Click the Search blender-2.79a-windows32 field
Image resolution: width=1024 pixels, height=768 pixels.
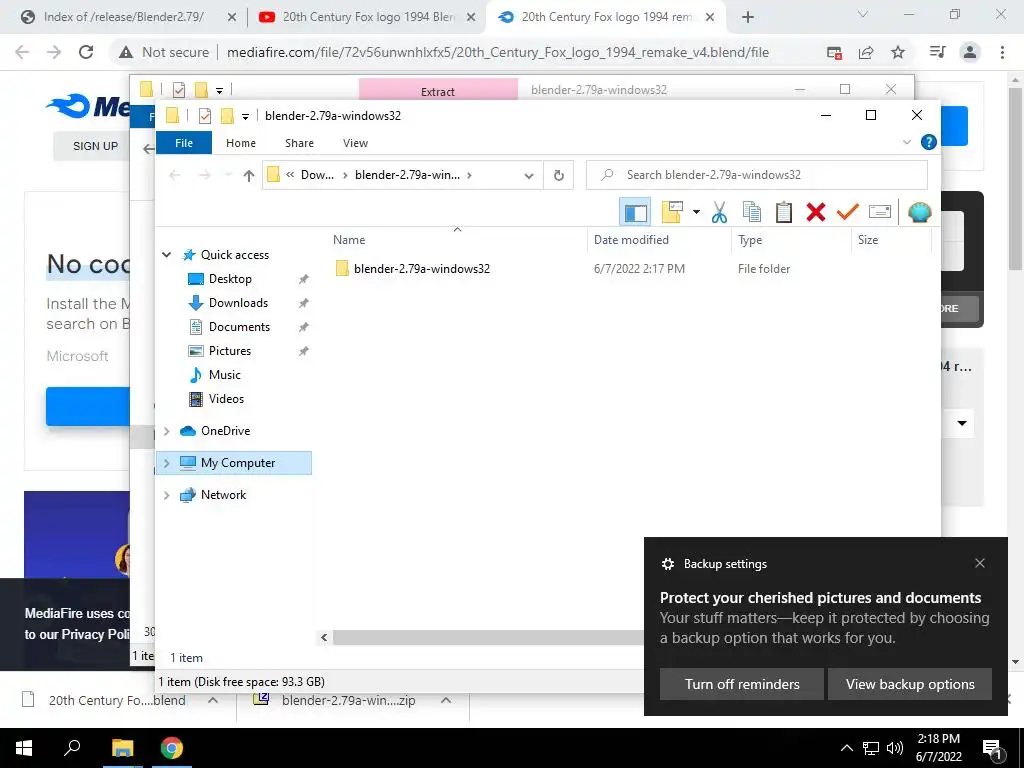coord(757,175)
